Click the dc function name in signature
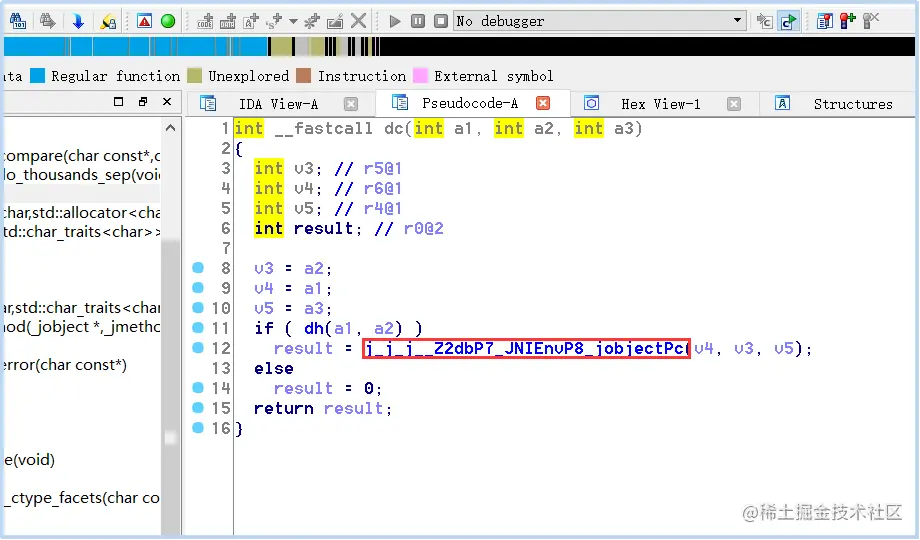The height and width of the screenshot is (540, 920). tap(394, 128)
